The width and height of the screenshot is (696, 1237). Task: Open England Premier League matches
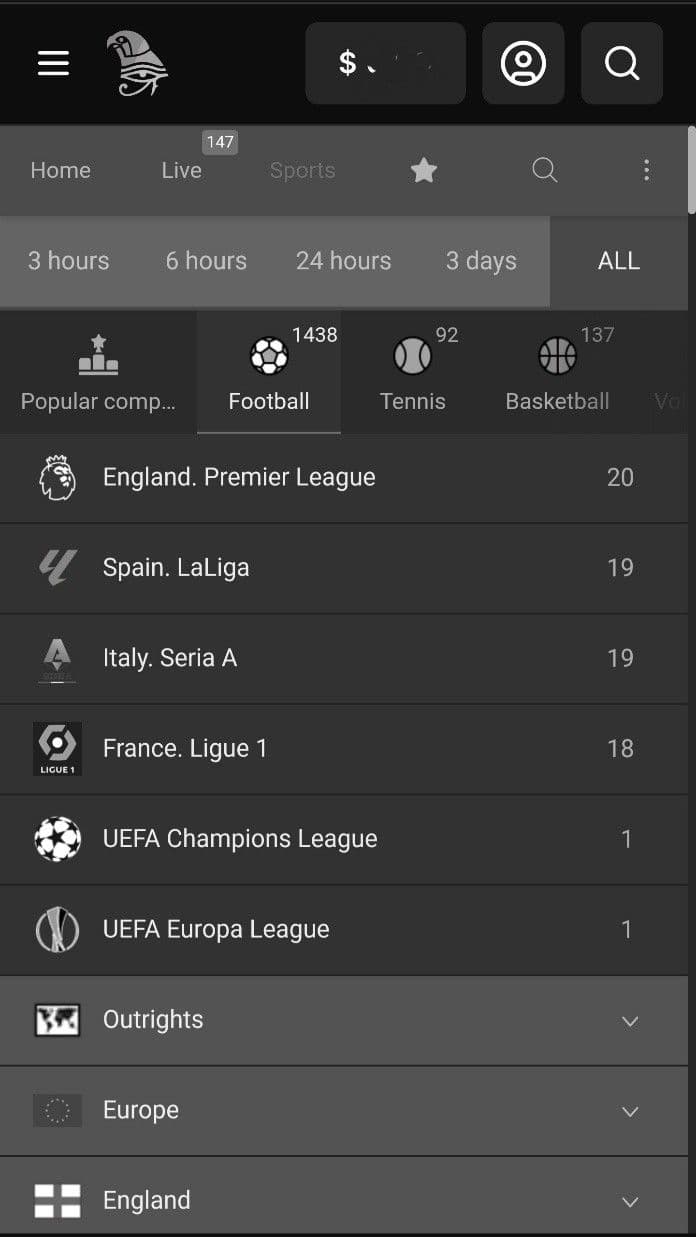348,477
